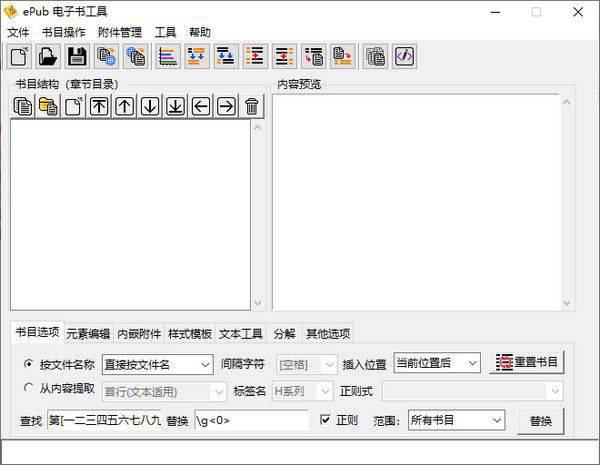Switch to the 样式模板 tab

190,334
